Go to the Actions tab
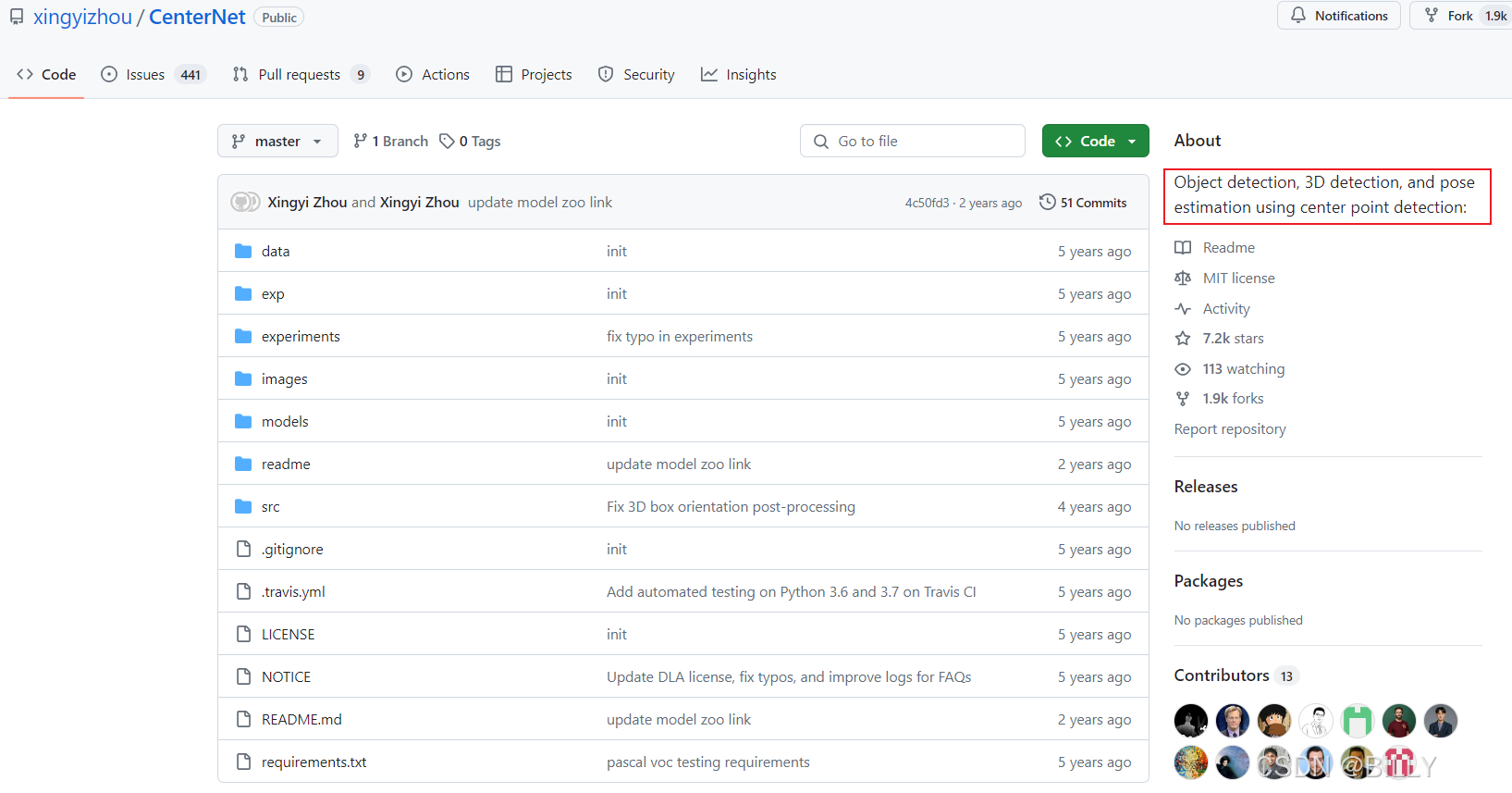Viewport: 1512px width, 793px height. coord(433,74)
